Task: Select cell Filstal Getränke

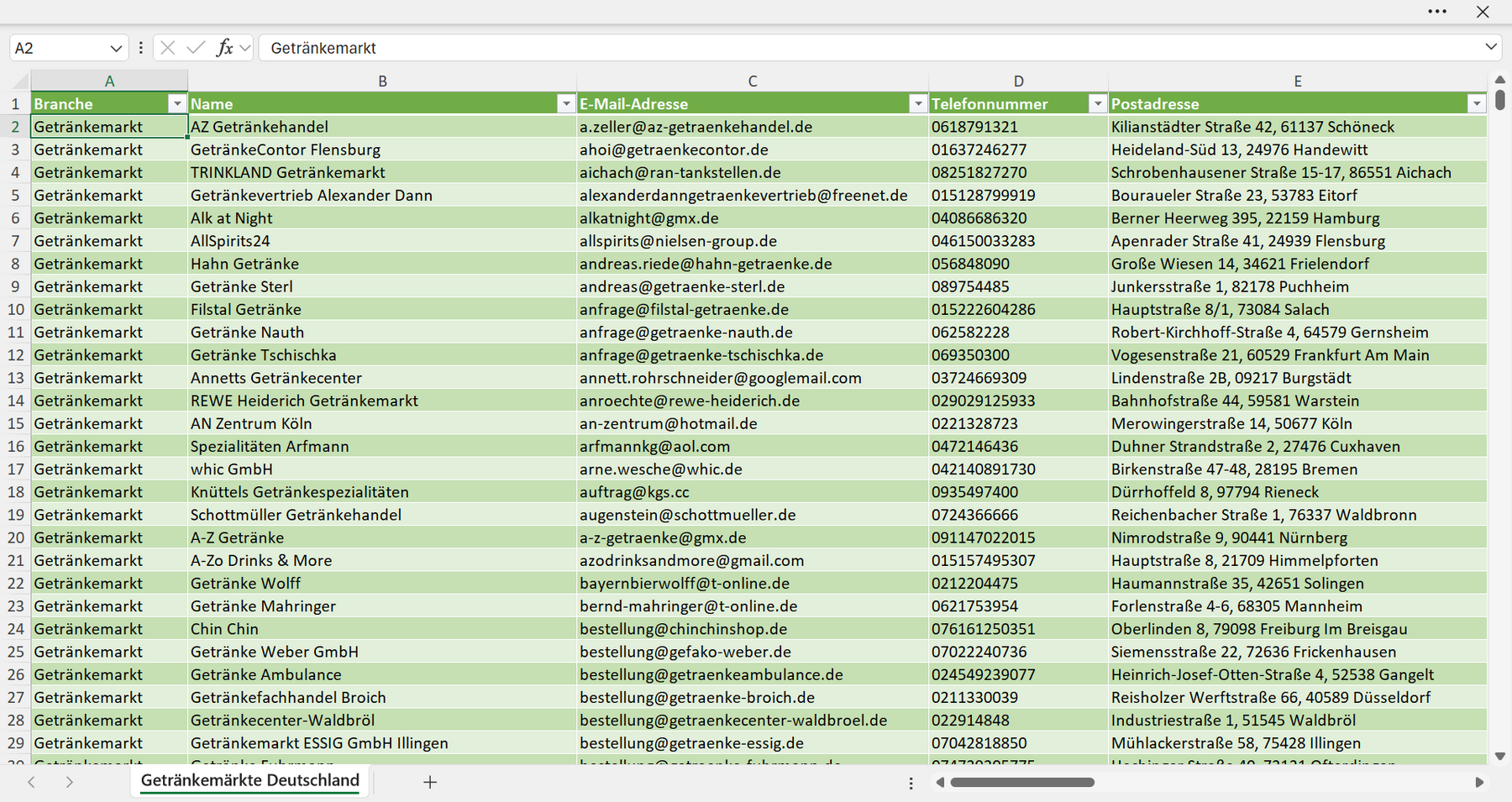Action: click(x=382, y=309)
